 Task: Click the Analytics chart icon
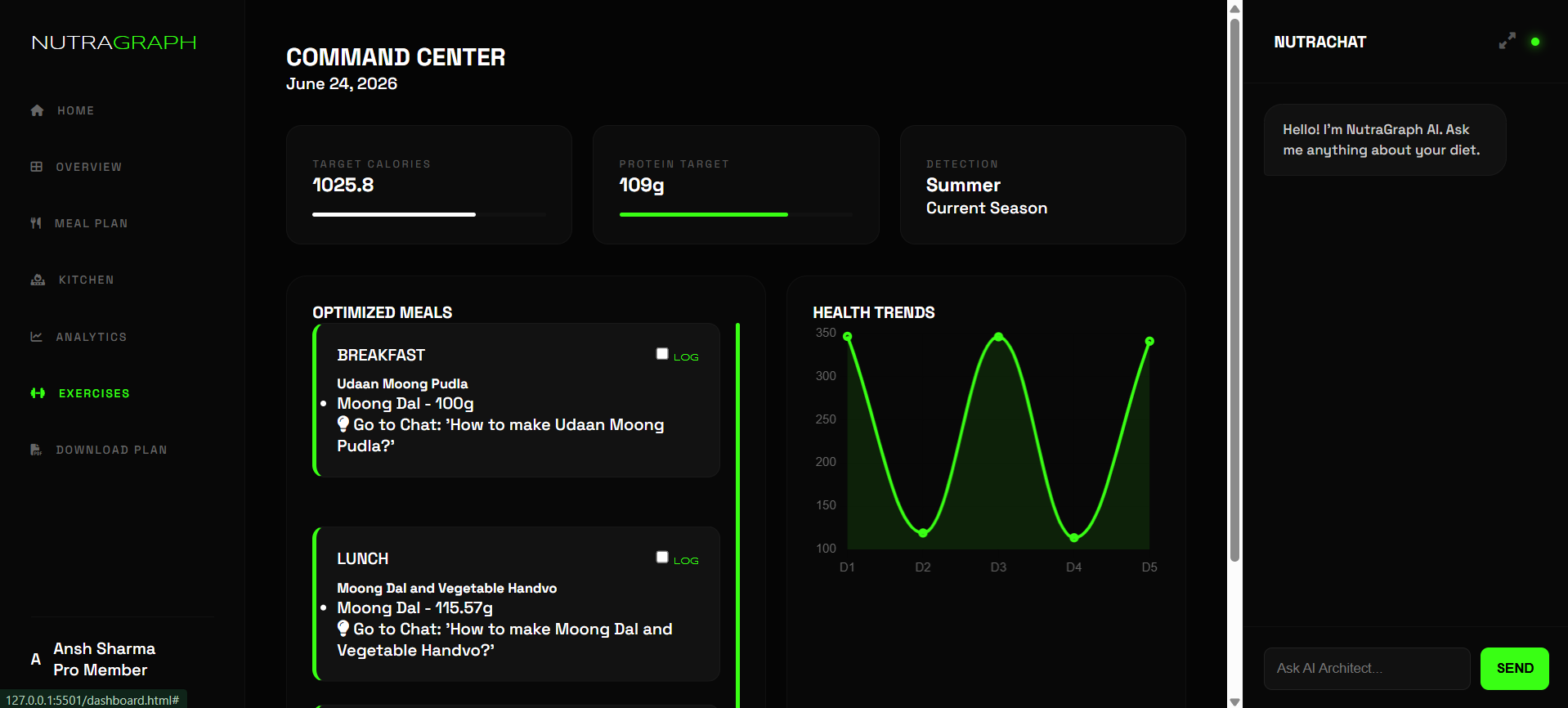[x=37, y=337]
